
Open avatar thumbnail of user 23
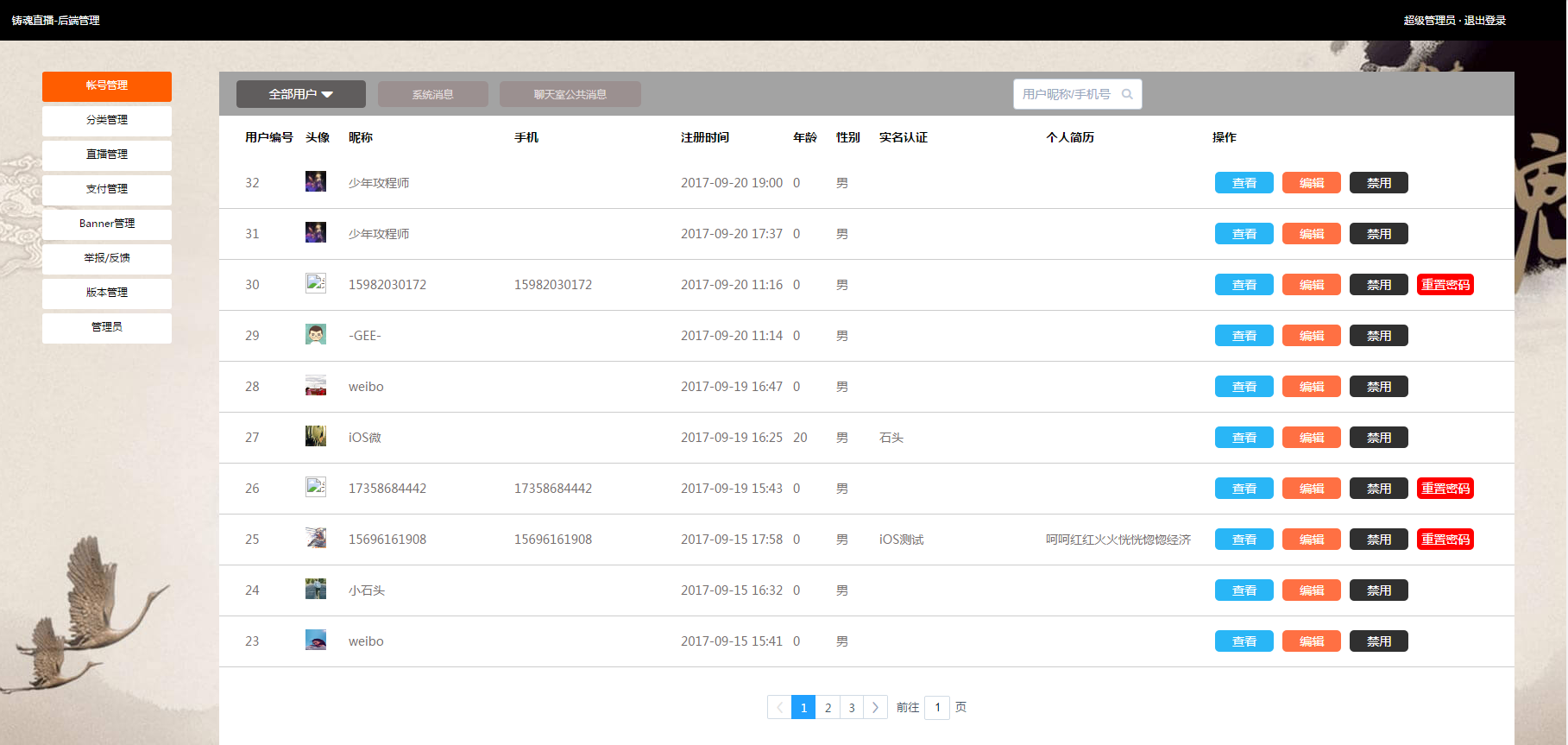(x=316, y=640)
